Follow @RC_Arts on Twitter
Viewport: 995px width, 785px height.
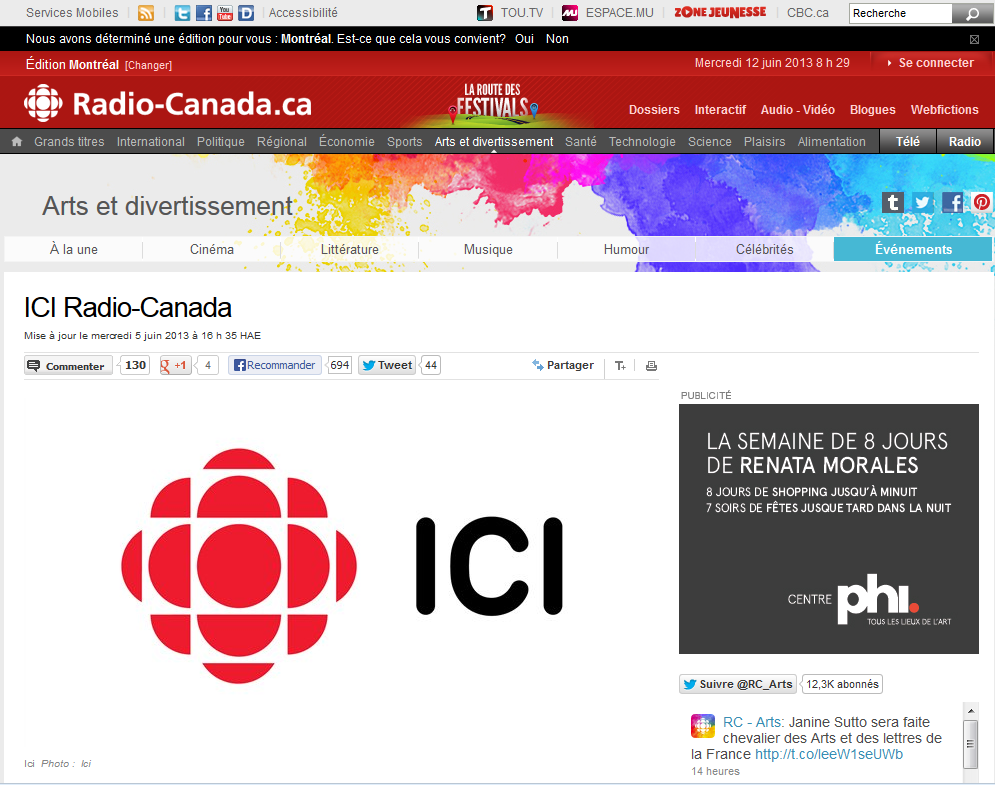[738, 684]
